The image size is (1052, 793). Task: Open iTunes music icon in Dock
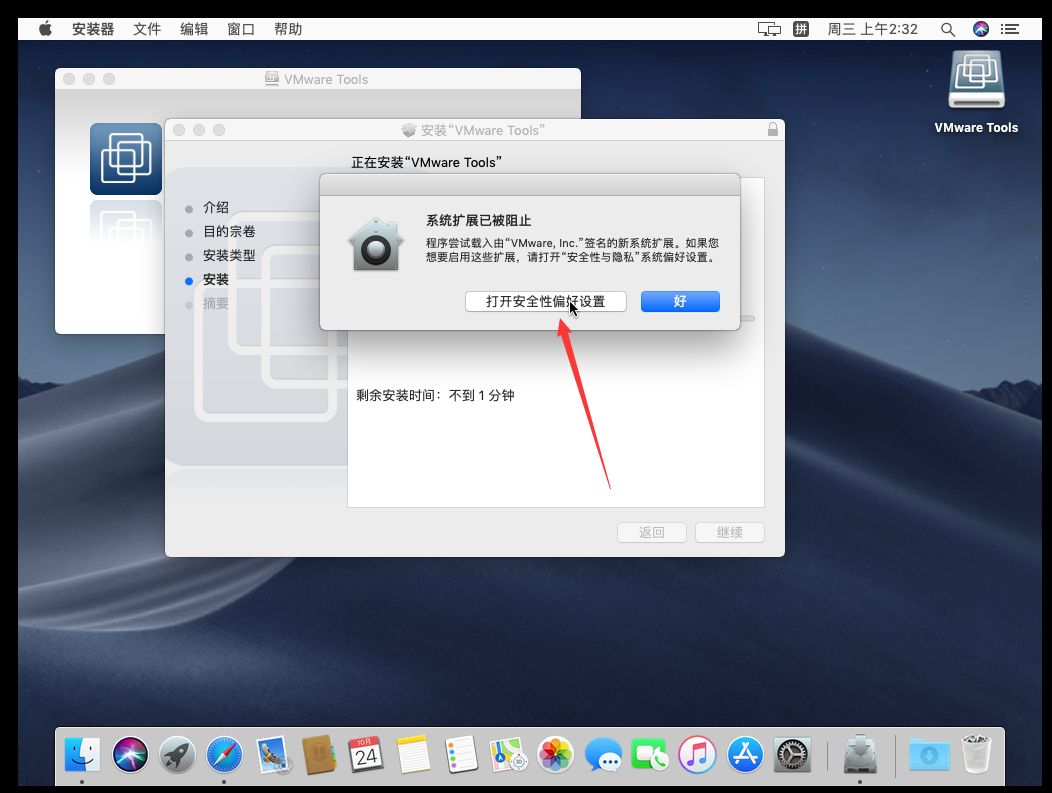point(697,755)
